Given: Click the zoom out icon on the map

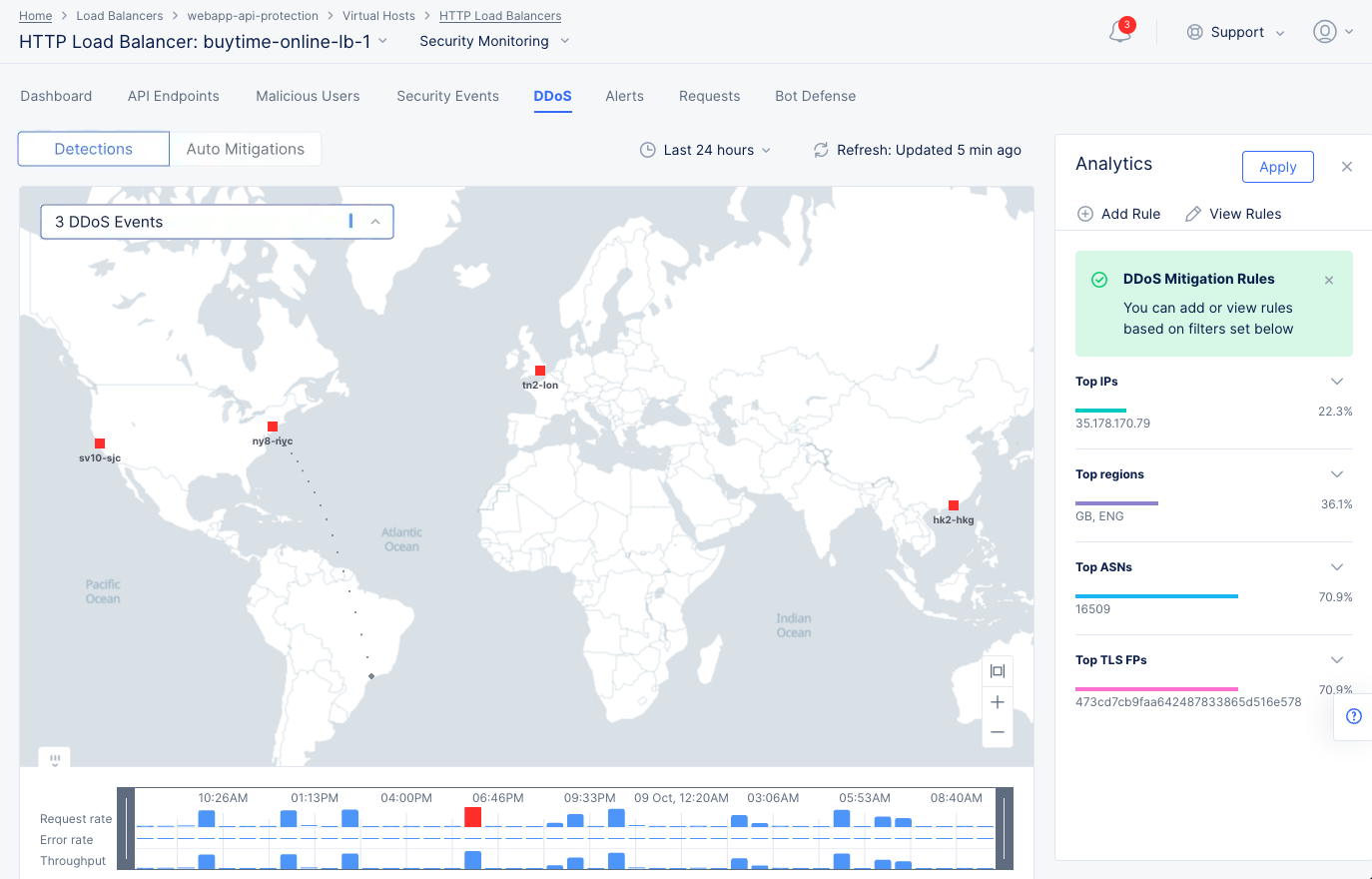Looking at the screenshot, I should (x=997, y=732).
